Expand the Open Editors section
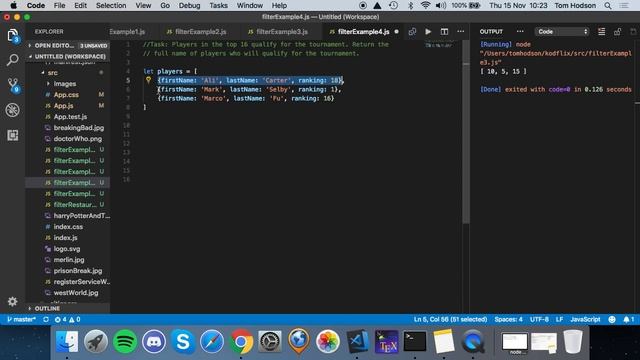Image resolution: width=640 pixels, height=360 pixels. pyautogui.click(x=68, y=45)
